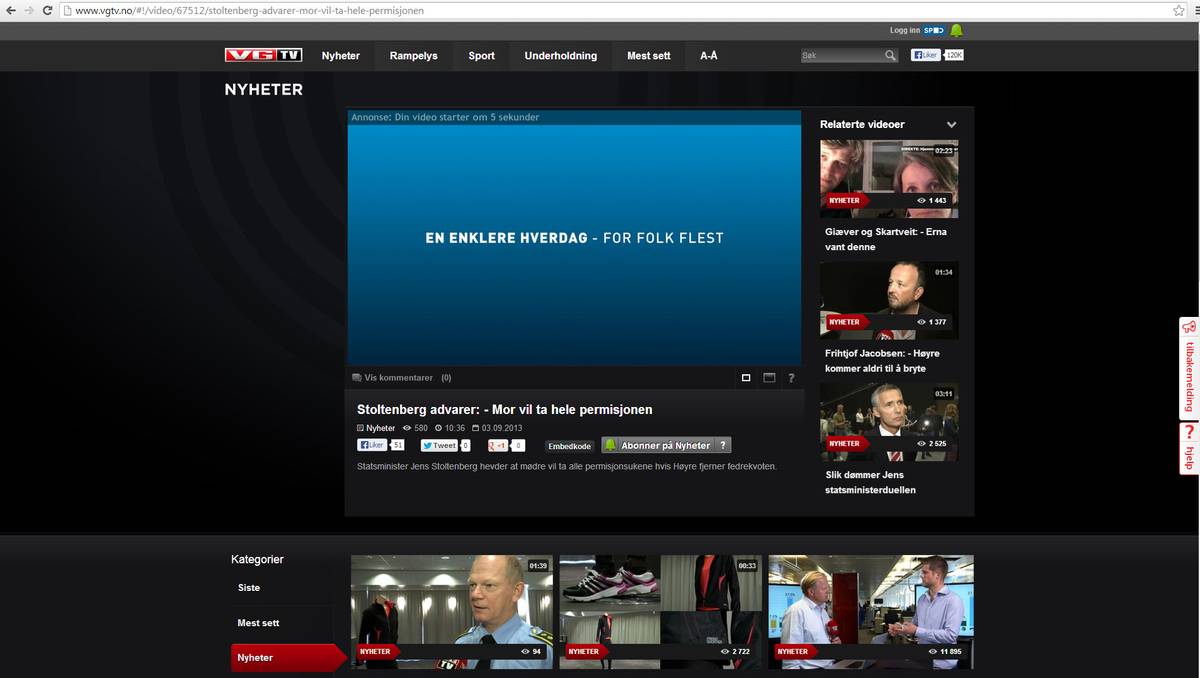Image resolution: width=1200 pixels, height=678 pixels.
Task: Open the A-Å menu
Action: pyautogui.click(x=708, y=56)
